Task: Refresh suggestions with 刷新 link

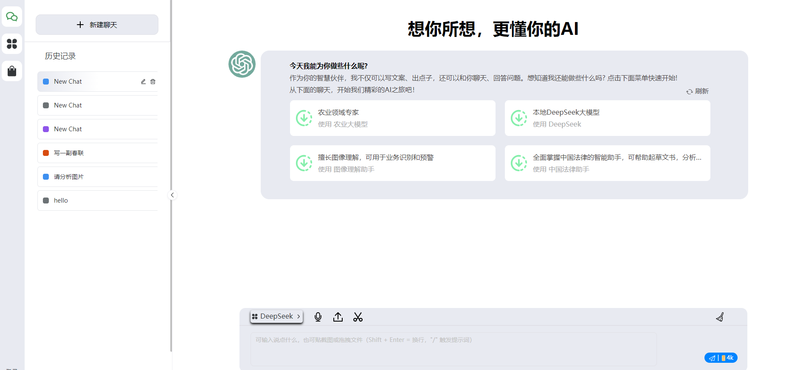Action: 697,91
